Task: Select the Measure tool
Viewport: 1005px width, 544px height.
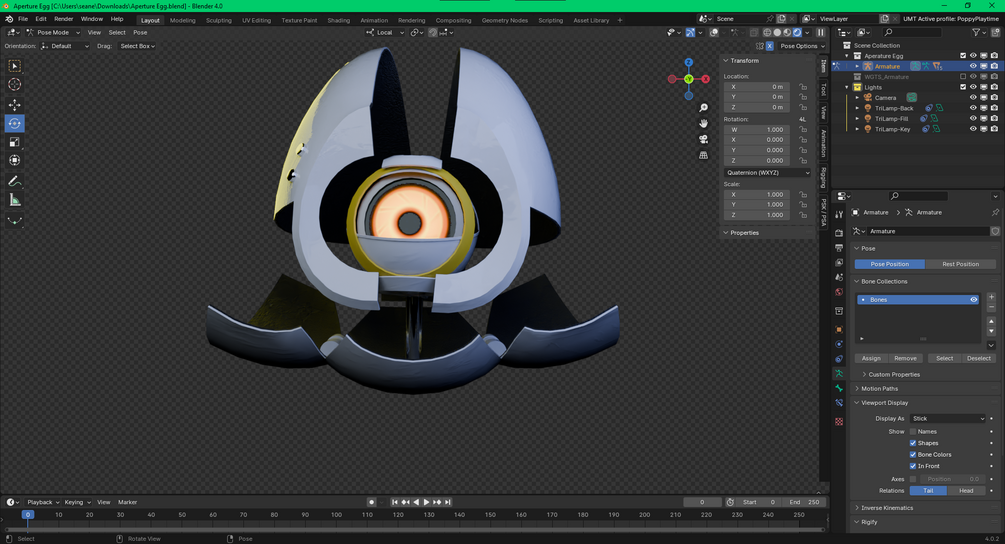Action: click(14, 201)
